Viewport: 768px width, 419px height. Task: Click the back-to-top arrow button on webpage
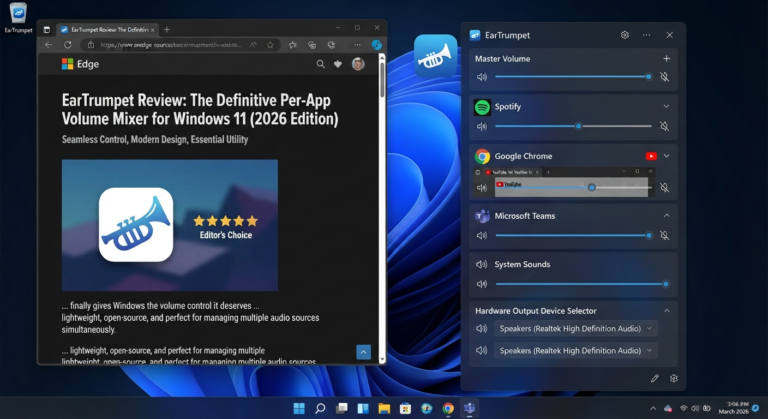[x=363, y=352]
